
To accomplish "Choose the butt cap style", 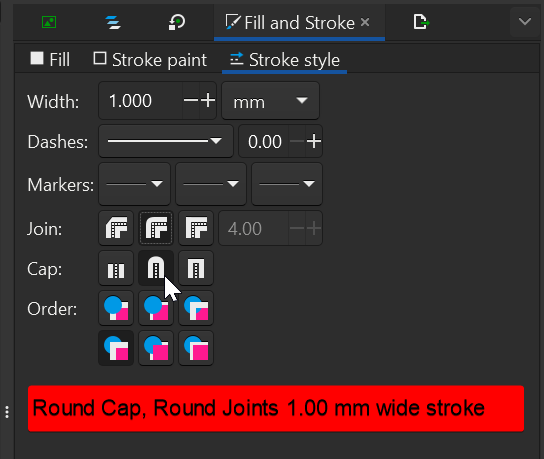I will 116,269.
